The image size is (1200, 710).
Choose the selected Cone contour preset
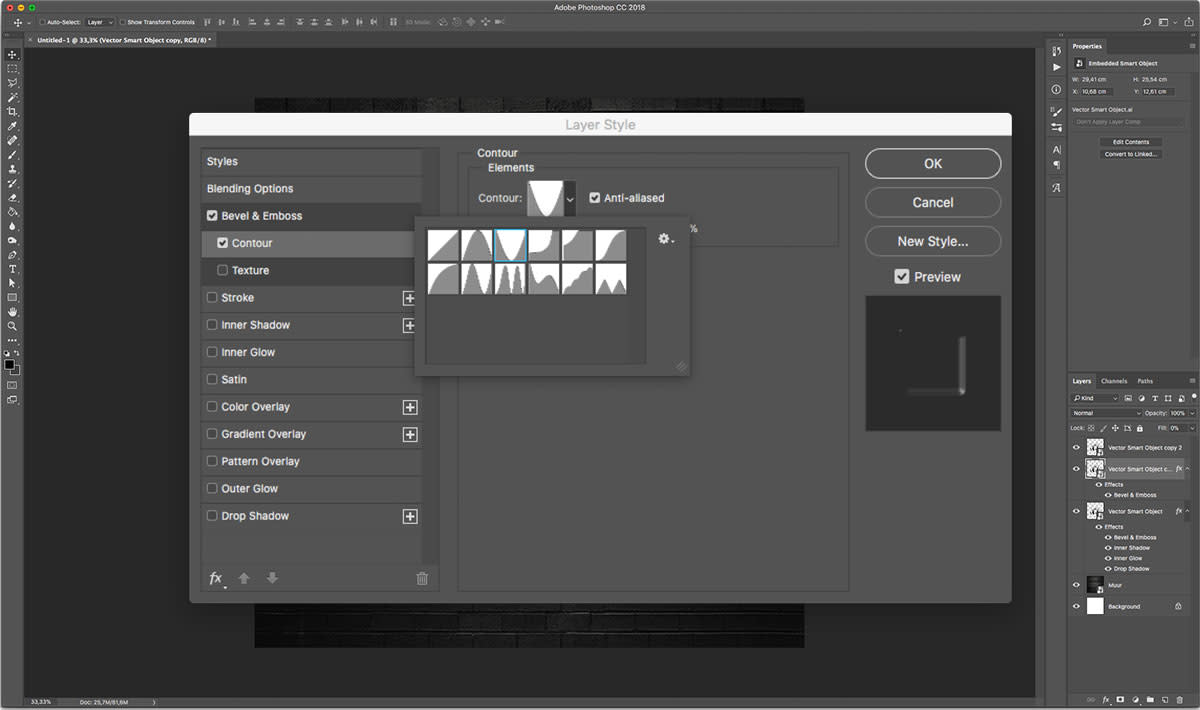click(x=511, y=246)
